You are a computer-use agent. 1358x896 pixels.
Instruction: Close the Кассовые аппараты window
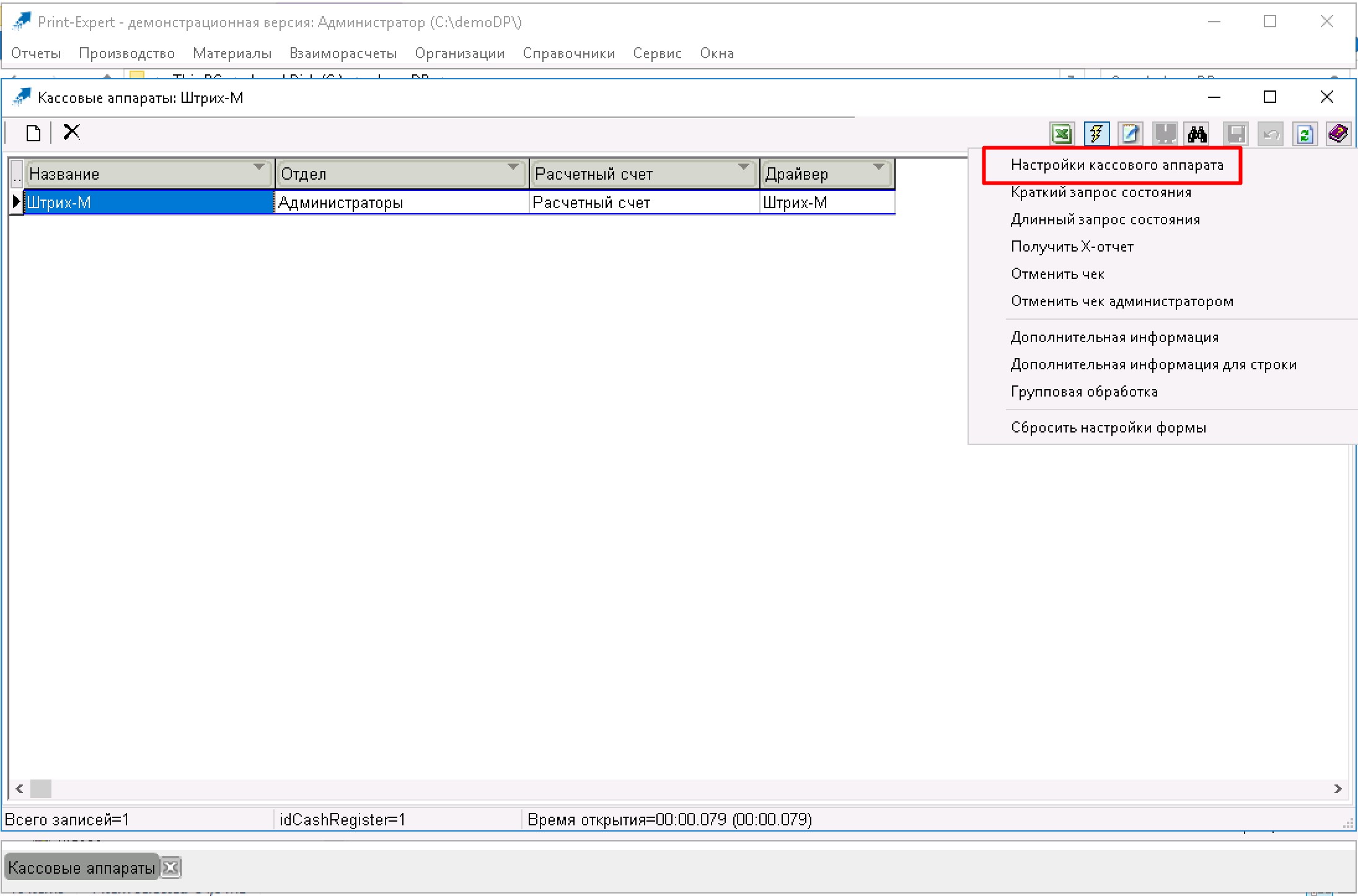(x=1327, y=97)
